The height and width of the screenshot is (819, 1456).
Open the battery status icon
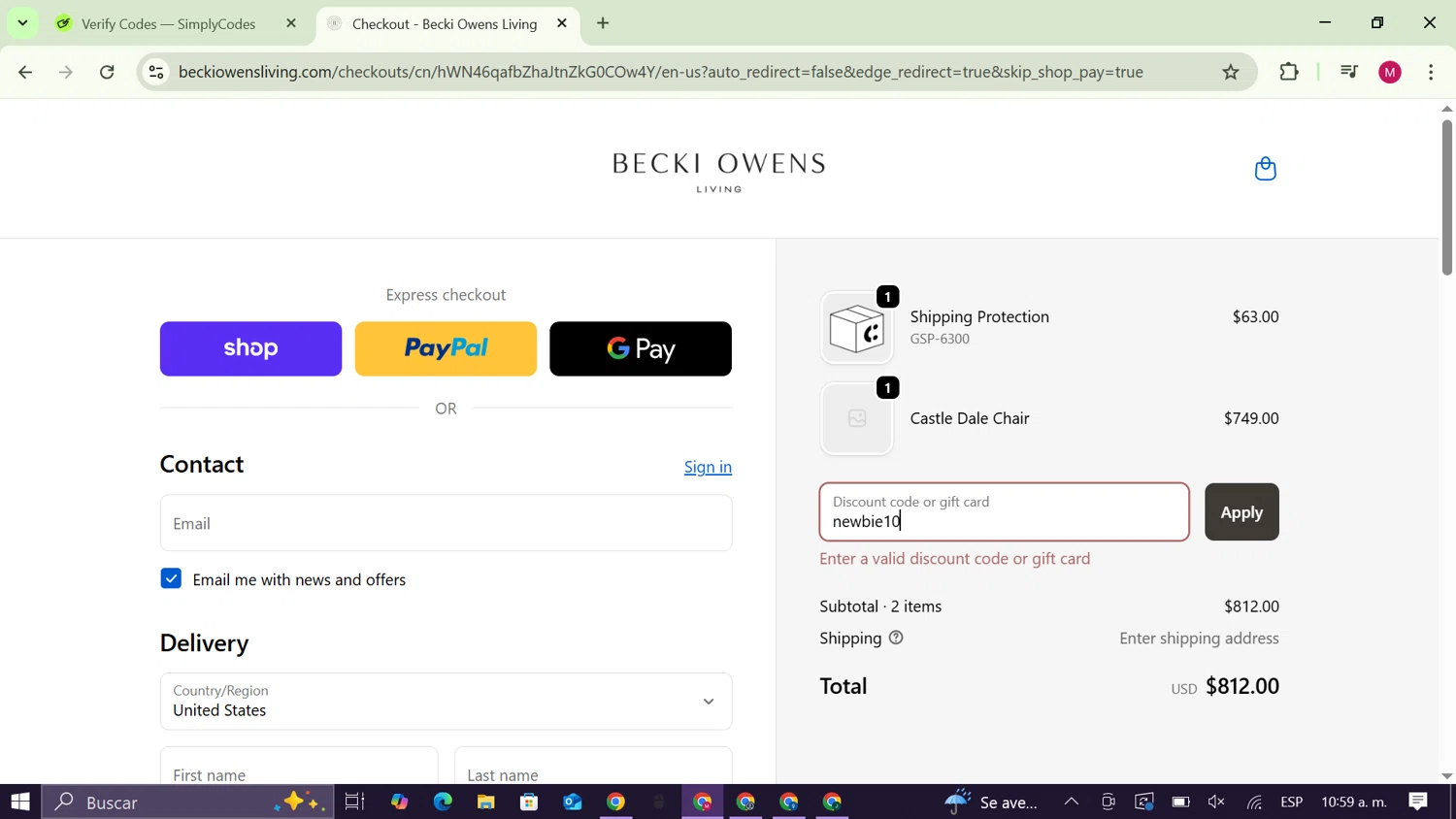[x=1180, y=802]
